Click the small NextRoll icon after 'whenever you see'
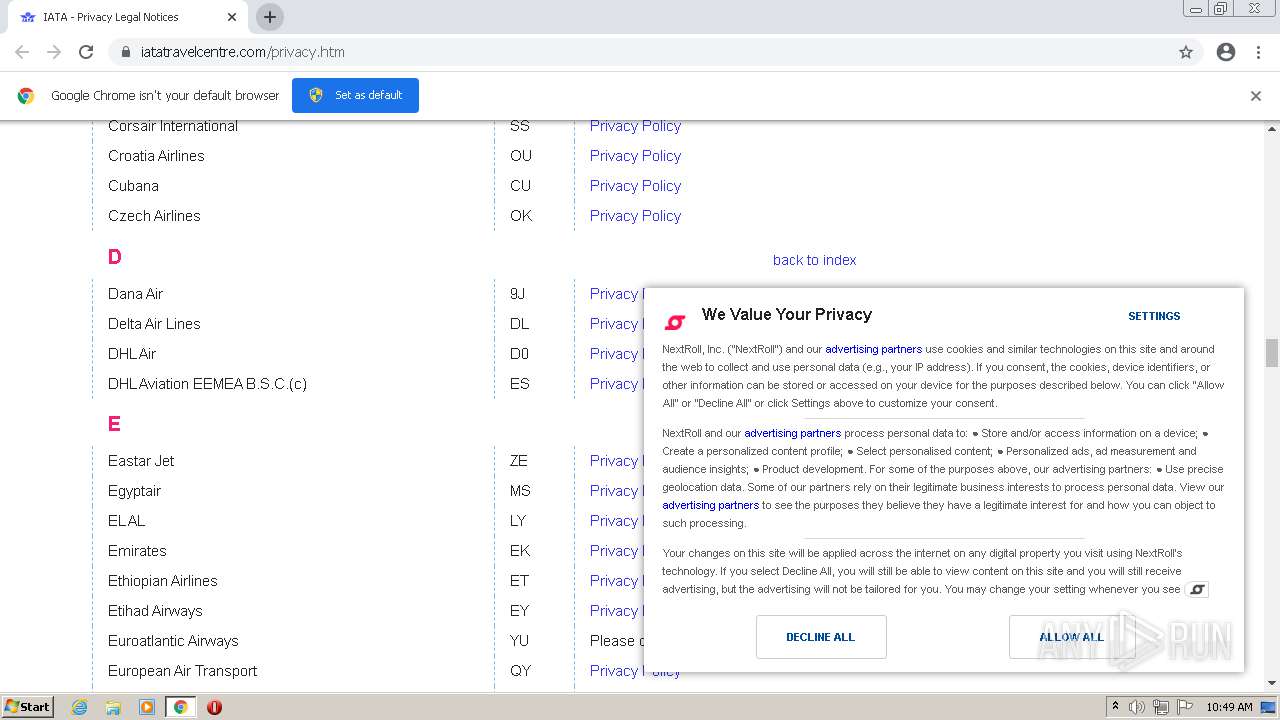This screenshot has height=720, width=1280. coord(1196,590)
